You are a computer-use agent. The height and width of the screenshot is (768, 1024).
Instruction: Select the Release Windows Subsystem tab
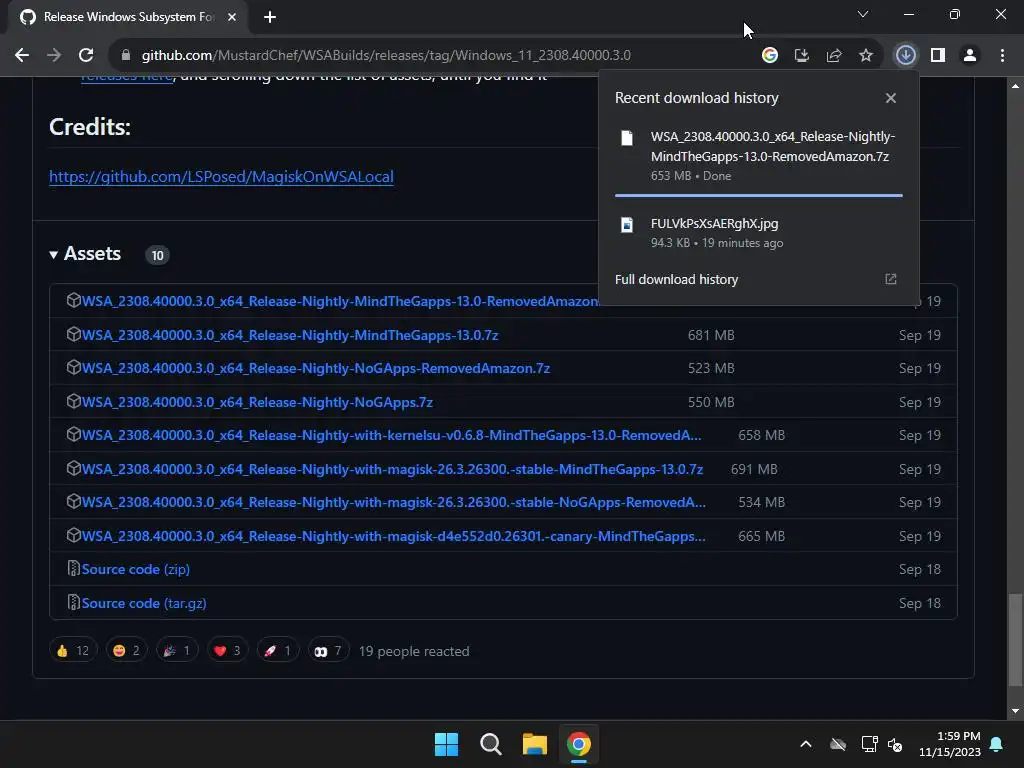[129, 17]
